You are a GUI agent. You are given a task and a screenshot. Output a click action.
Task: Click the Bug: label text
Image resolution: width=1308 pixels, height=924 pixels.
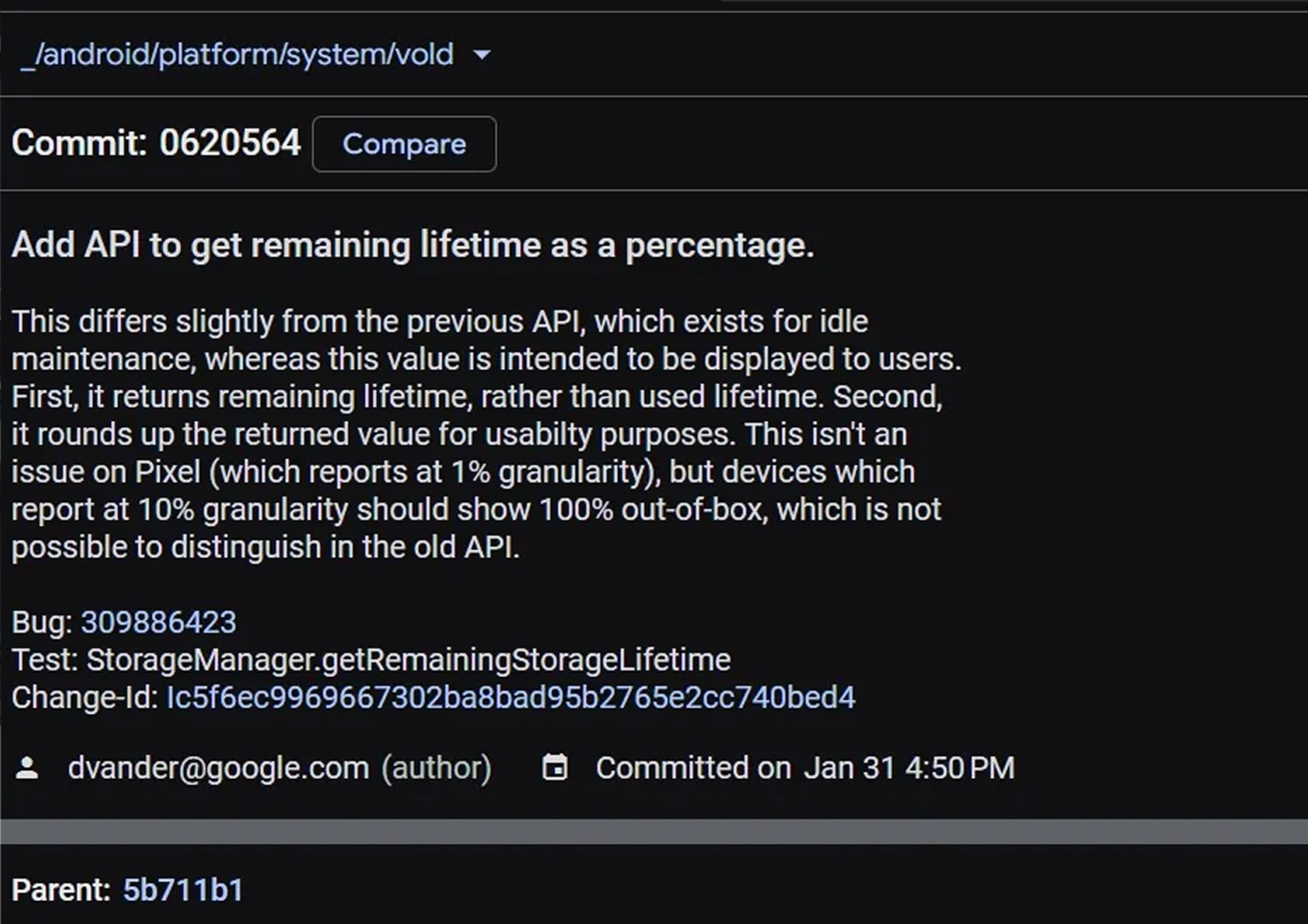pos(42,622)
